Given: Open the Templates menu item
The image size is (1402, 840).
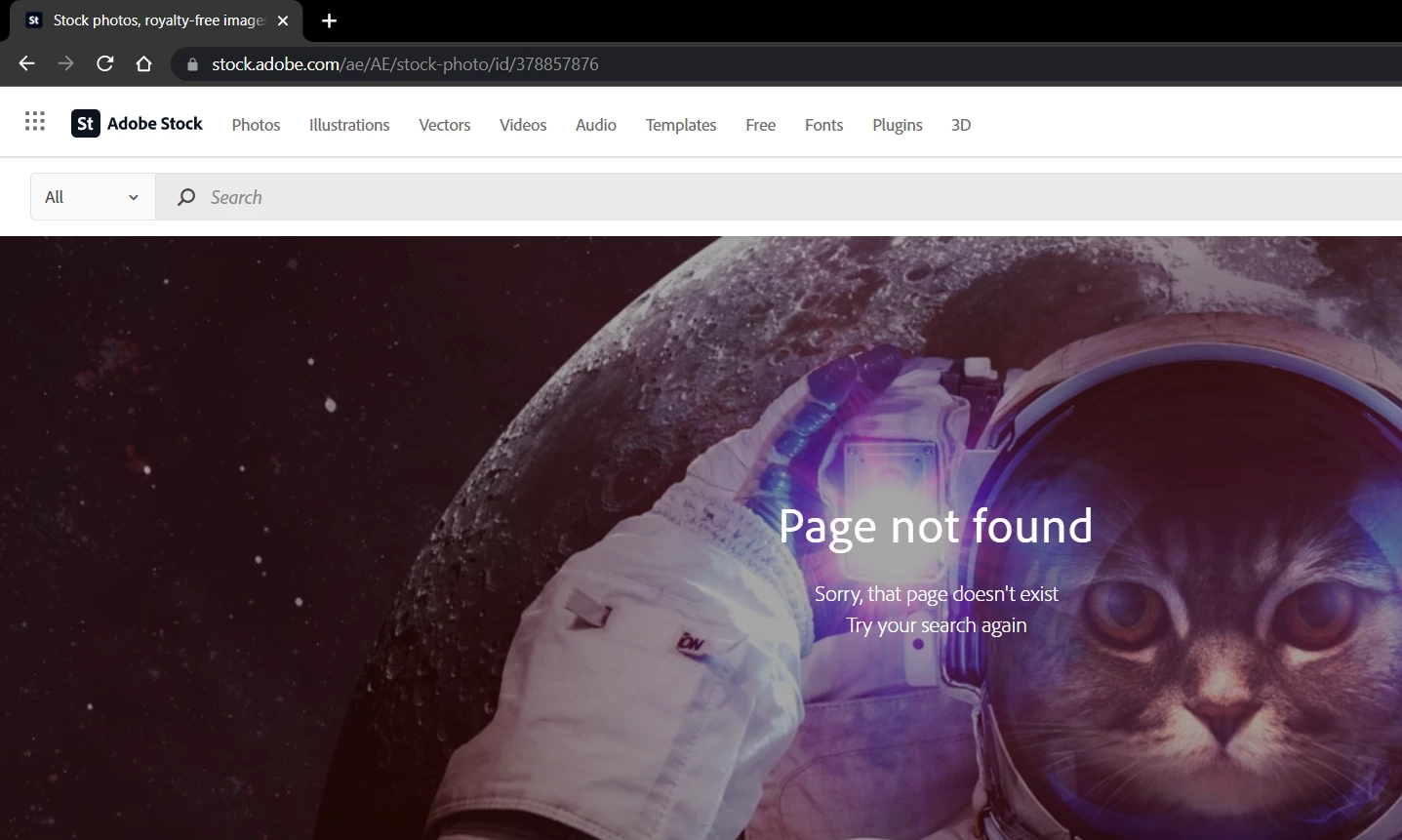Looking at the screenshot, I should (x=681, y=125).
